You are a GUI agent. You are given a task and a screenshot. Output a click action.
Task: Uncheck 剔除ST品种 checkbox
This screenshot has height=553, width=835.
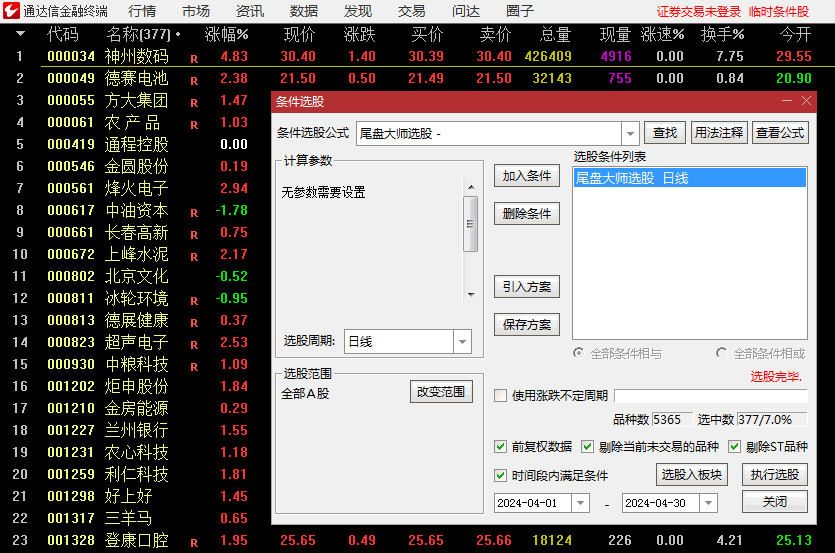pos(734,446)
